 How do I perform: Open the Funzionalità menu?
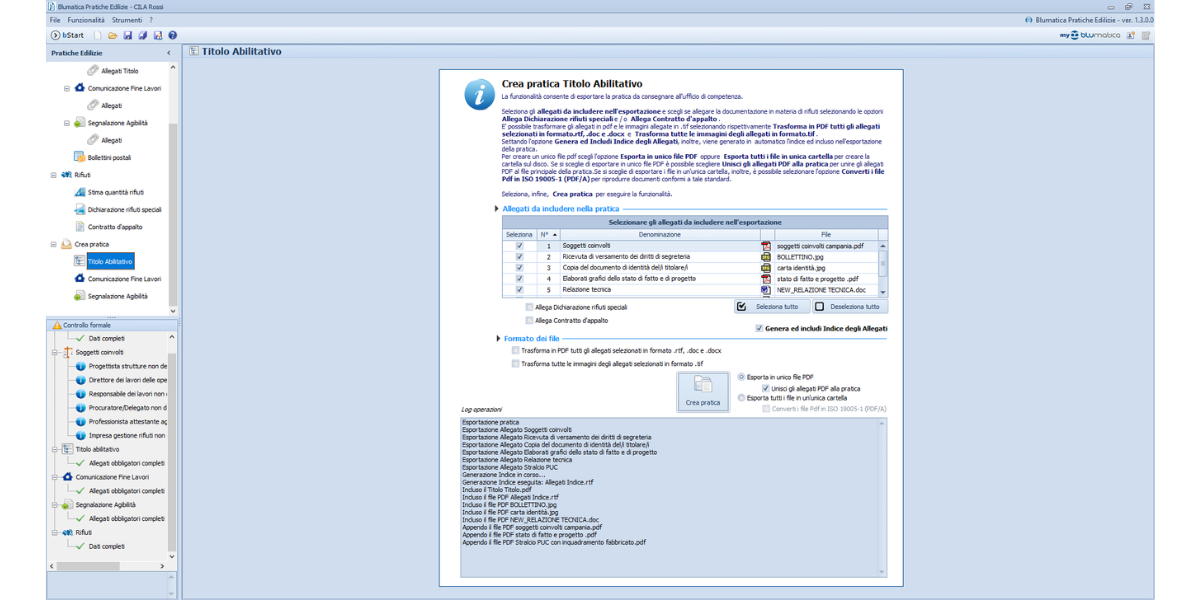click(85, 20)
